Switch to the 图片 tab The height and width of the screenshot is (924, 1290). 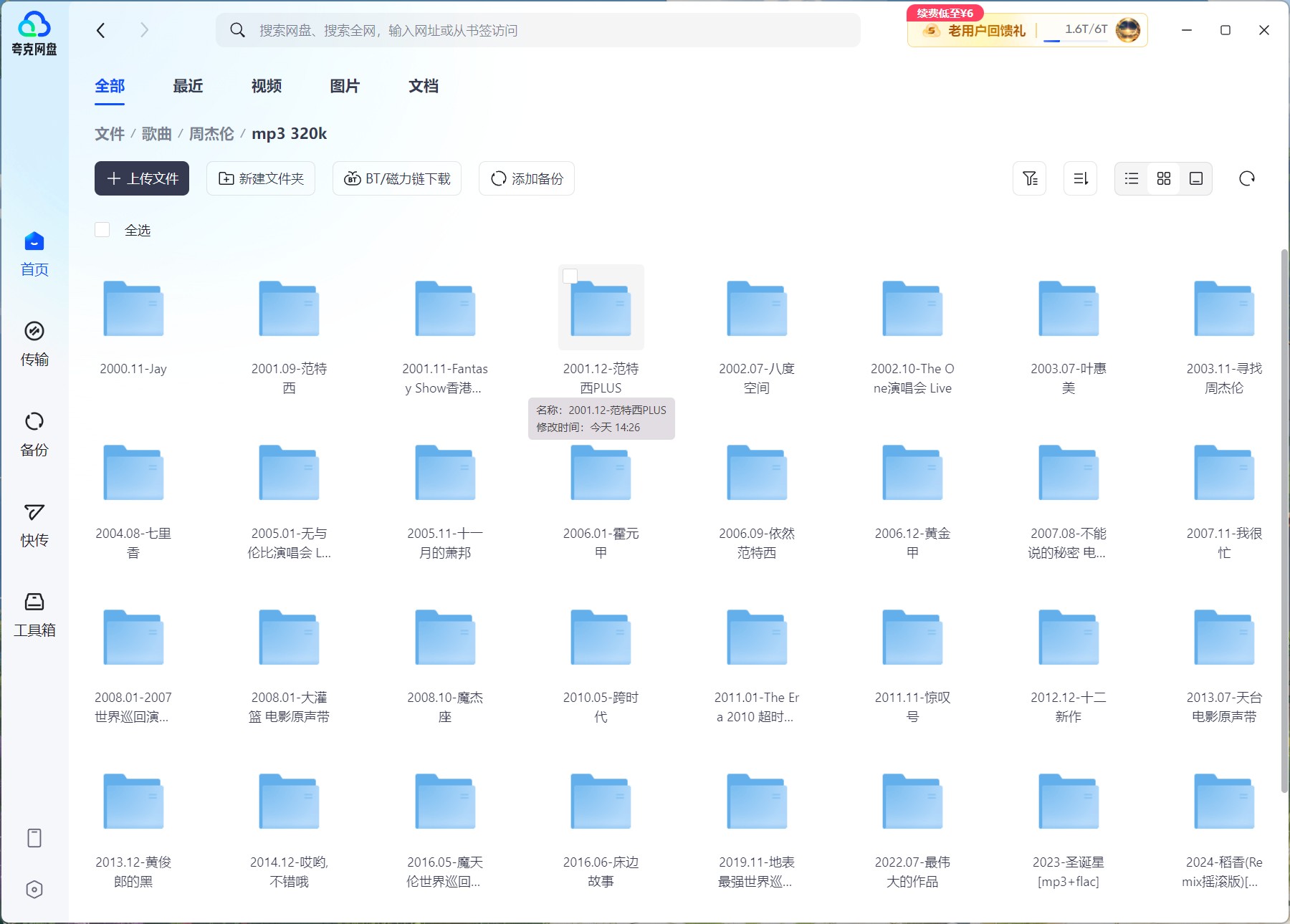click(345, 86)
